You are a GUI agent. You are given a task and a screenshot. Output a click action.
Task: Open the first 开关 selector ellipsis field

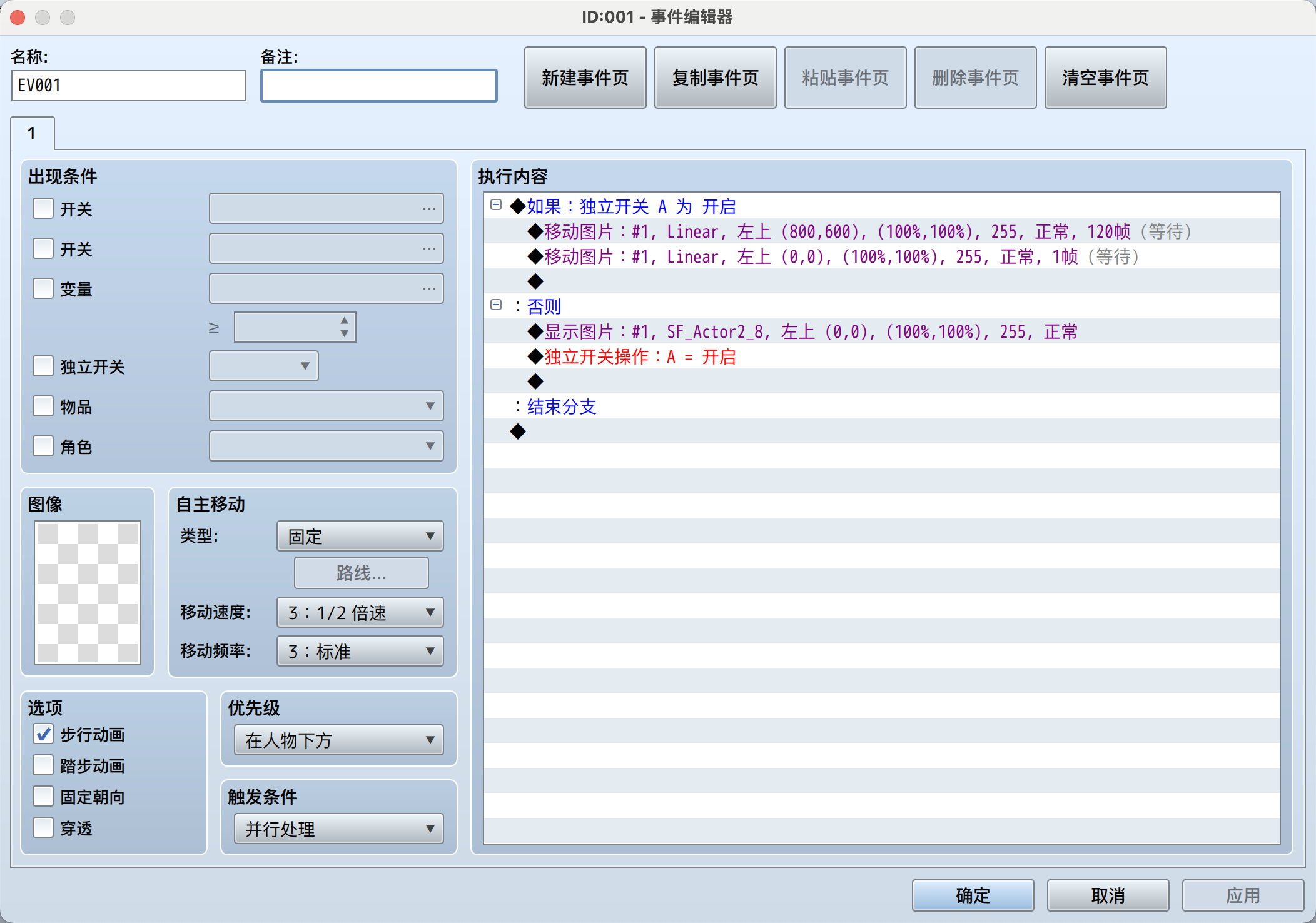[x=326, y=208]
